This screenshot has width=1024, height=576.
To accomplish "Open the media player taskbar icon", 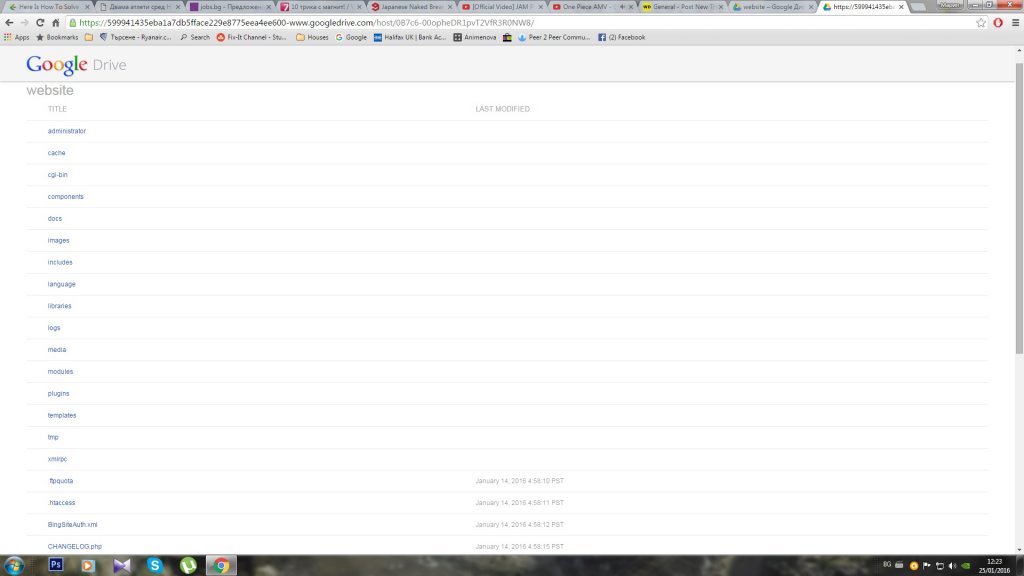I will [88, 565].
